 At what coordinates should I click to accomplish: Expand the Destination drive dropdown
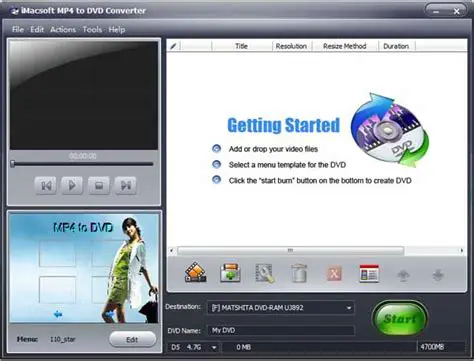tap(349, 308)
